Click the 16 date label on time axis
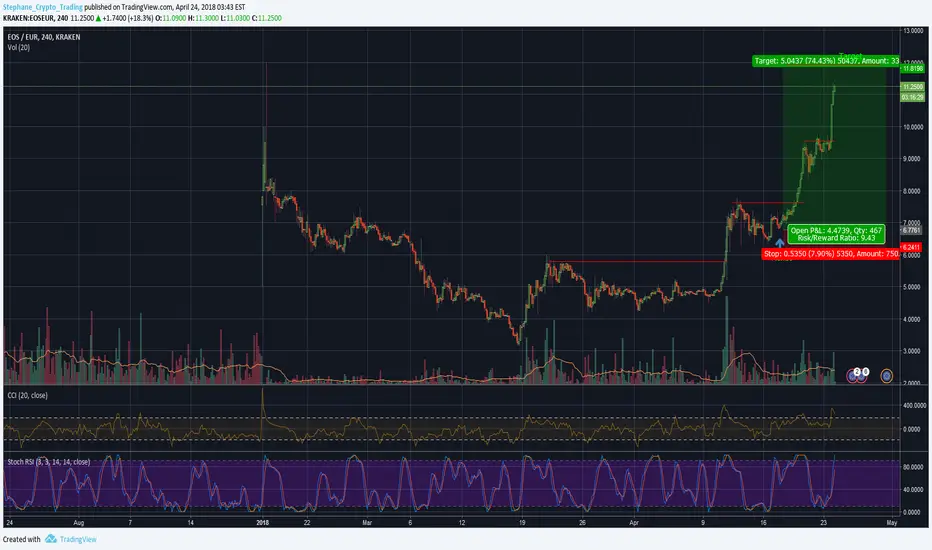Screen dimensions: 932x550 [763, 523]
